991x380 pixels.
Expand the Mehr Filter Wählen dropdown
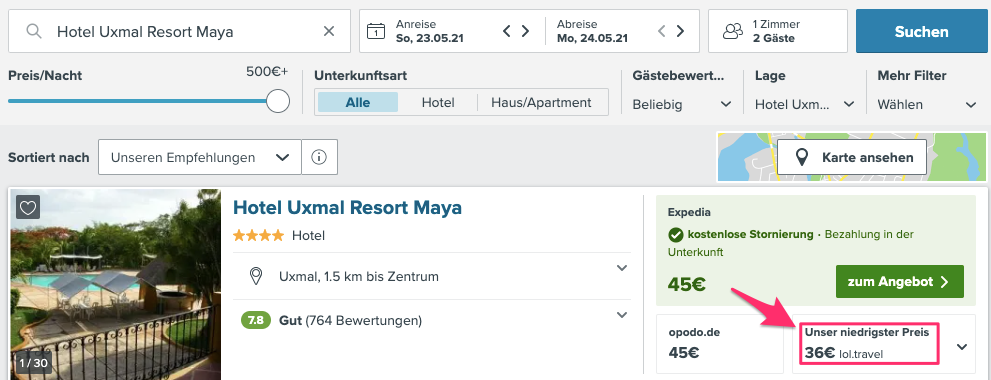(x=927, y=105)
